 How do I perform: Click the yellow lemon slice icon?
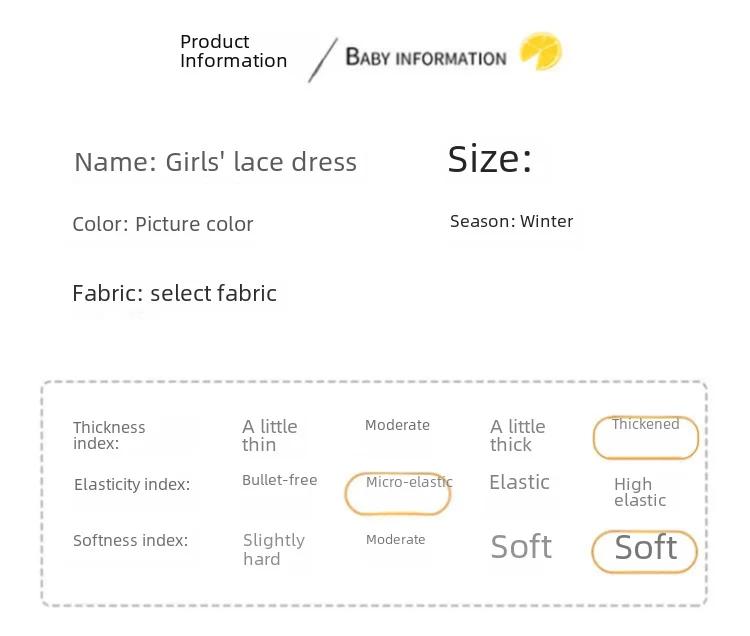541,51
